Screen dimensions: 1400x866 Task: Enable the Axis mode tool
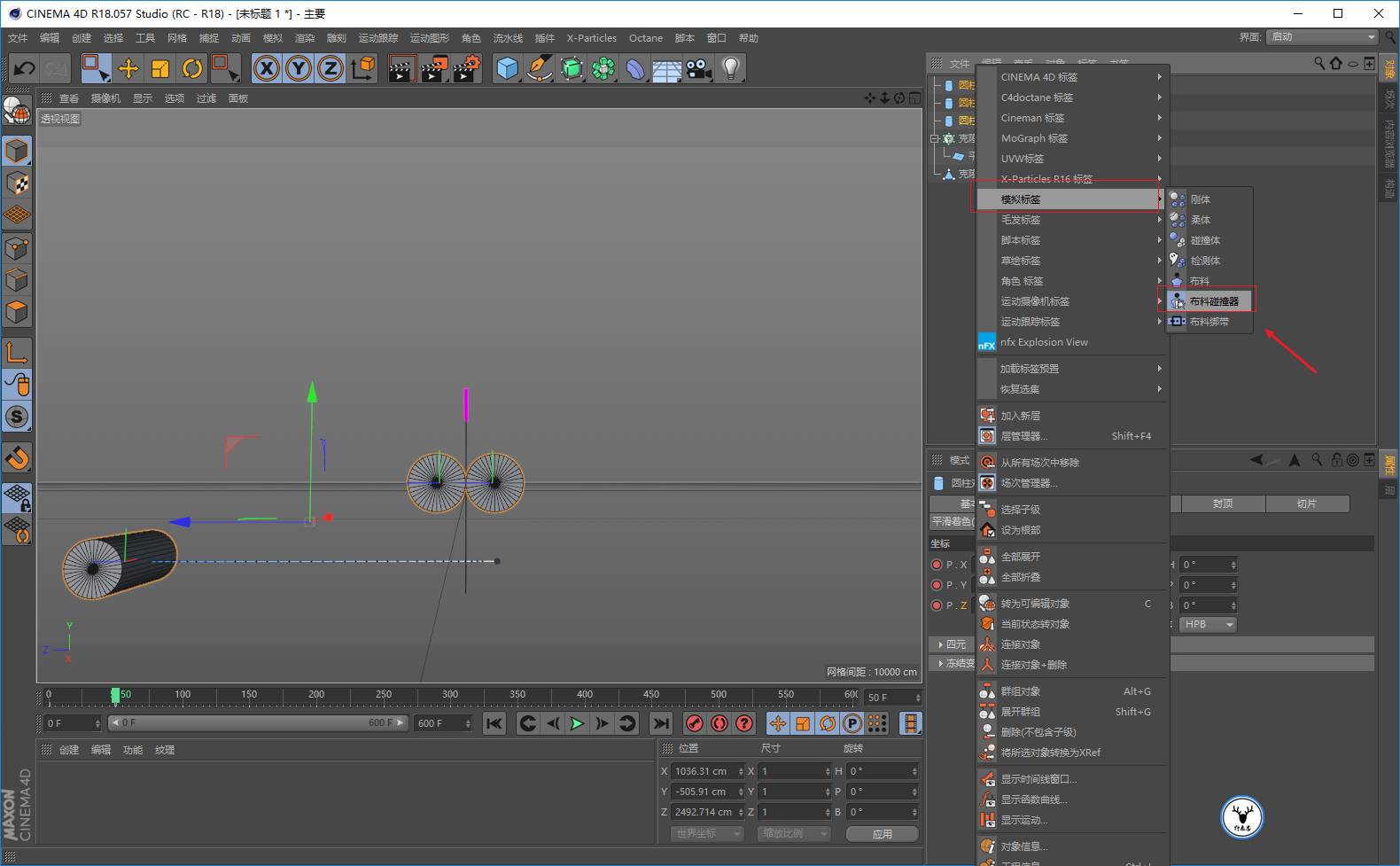pyautogui.click(x=17, y=353)
